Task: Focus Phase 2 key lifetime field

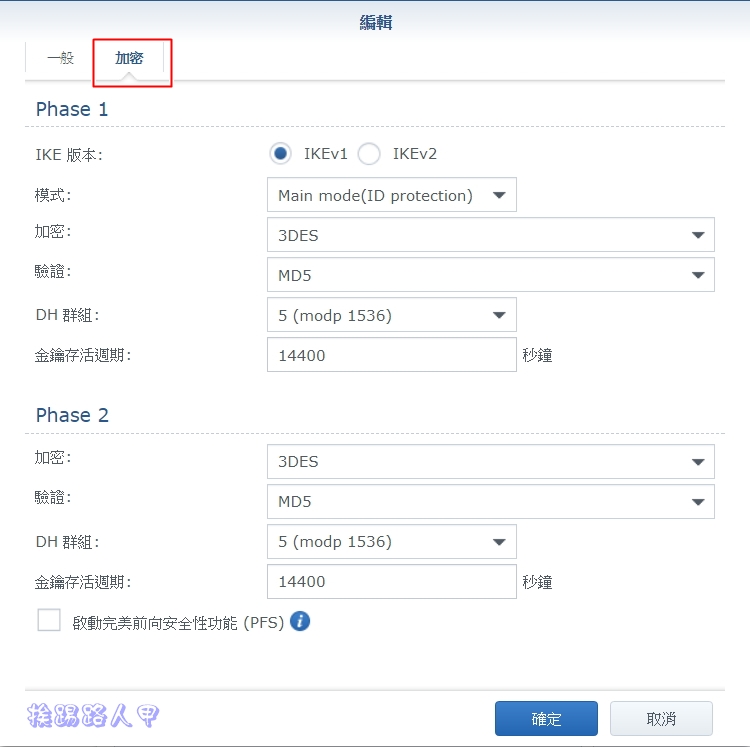Action: [392, 582]
